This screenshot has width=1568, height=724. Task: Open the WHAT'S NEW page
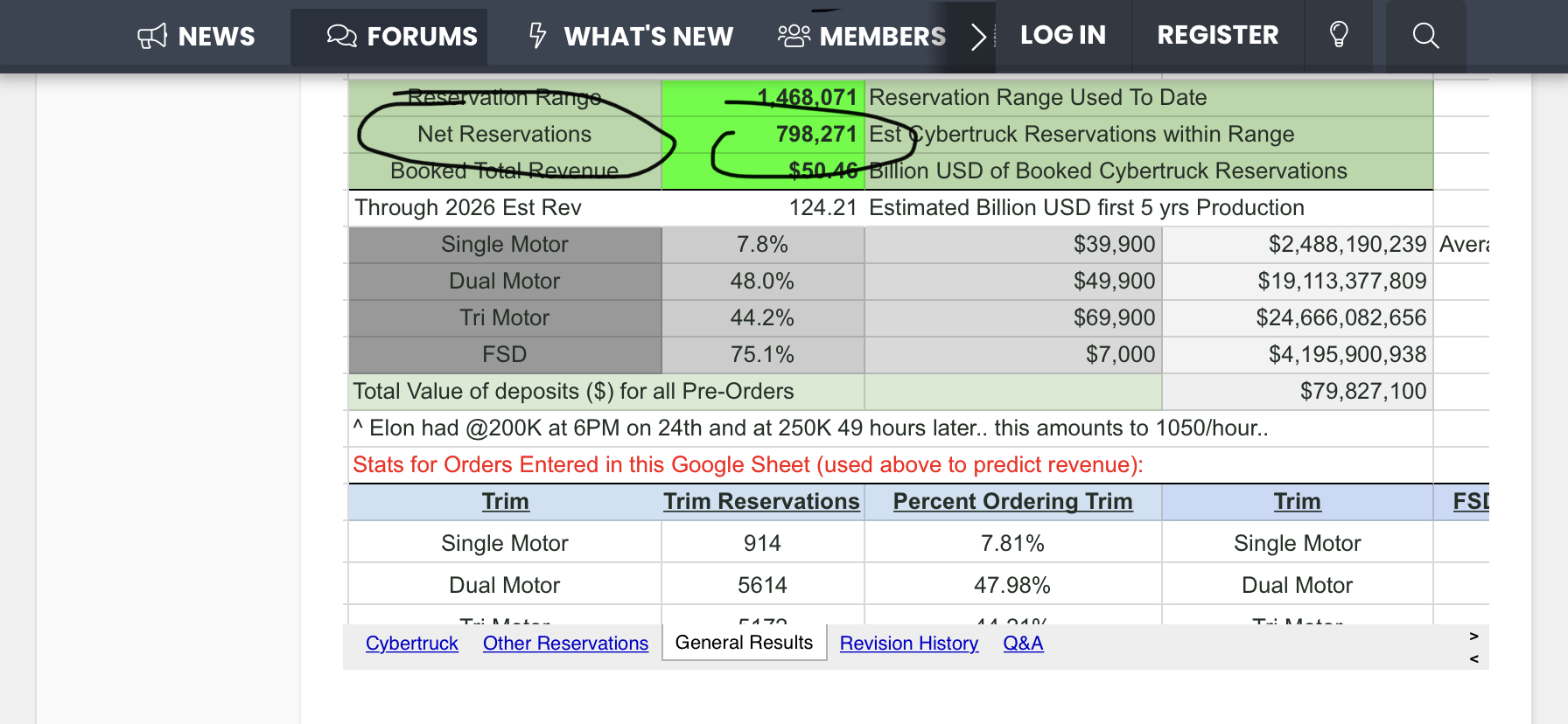(x=648, y=37)
